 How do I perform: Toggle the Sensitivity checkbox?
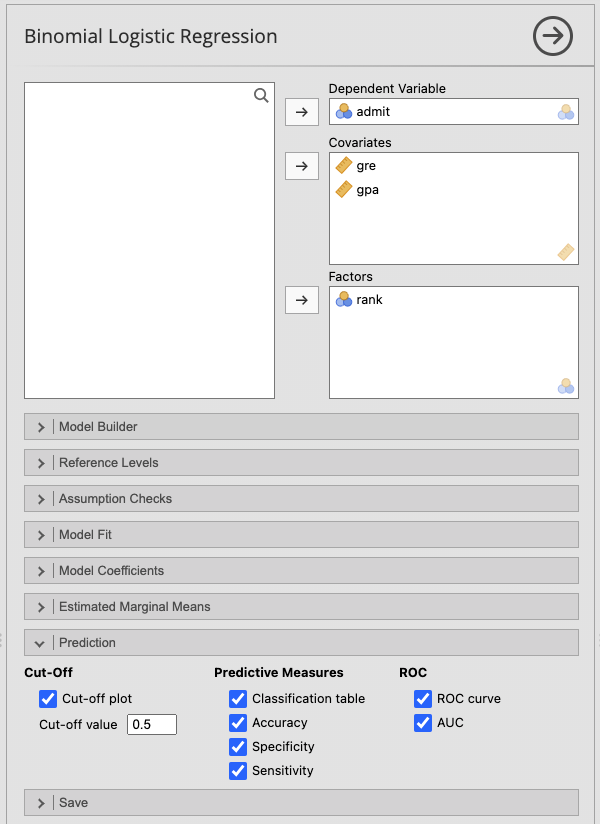238,771
